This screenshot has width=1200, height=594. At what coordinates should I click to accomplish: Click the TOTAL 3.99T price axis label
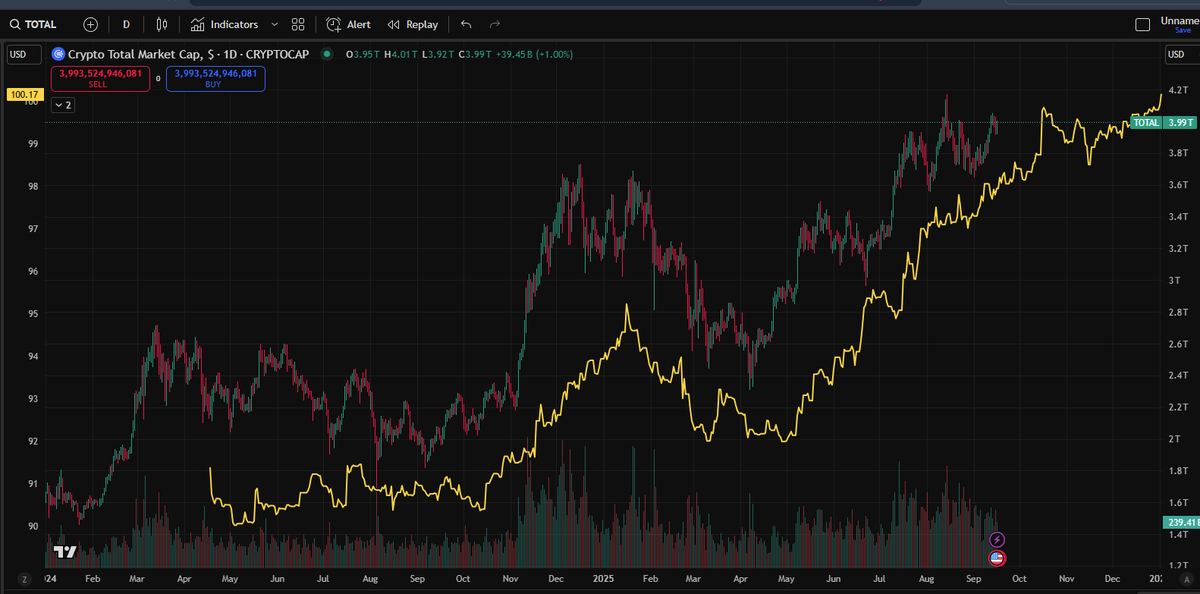(x=1163, y=122)
